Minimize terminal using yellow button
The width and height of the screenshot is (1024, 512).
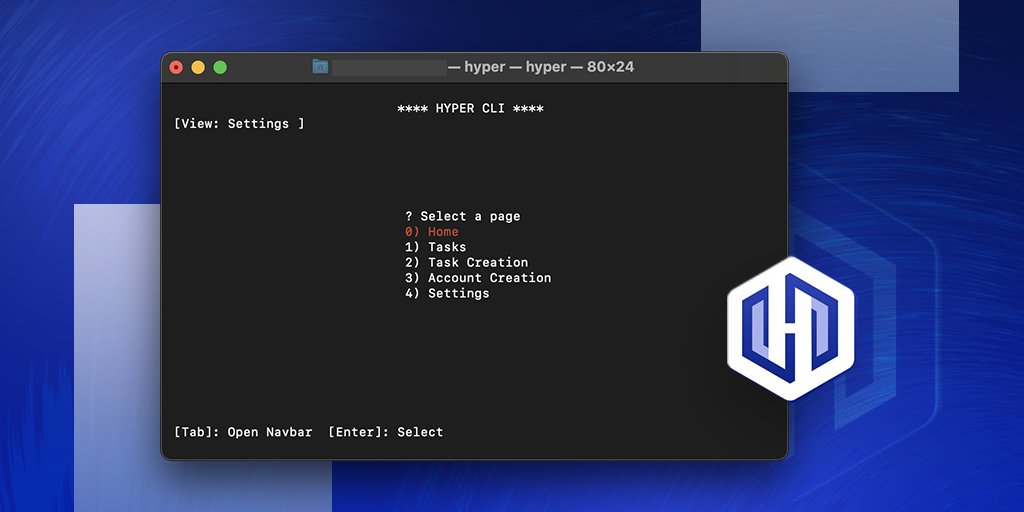[198, 67]
